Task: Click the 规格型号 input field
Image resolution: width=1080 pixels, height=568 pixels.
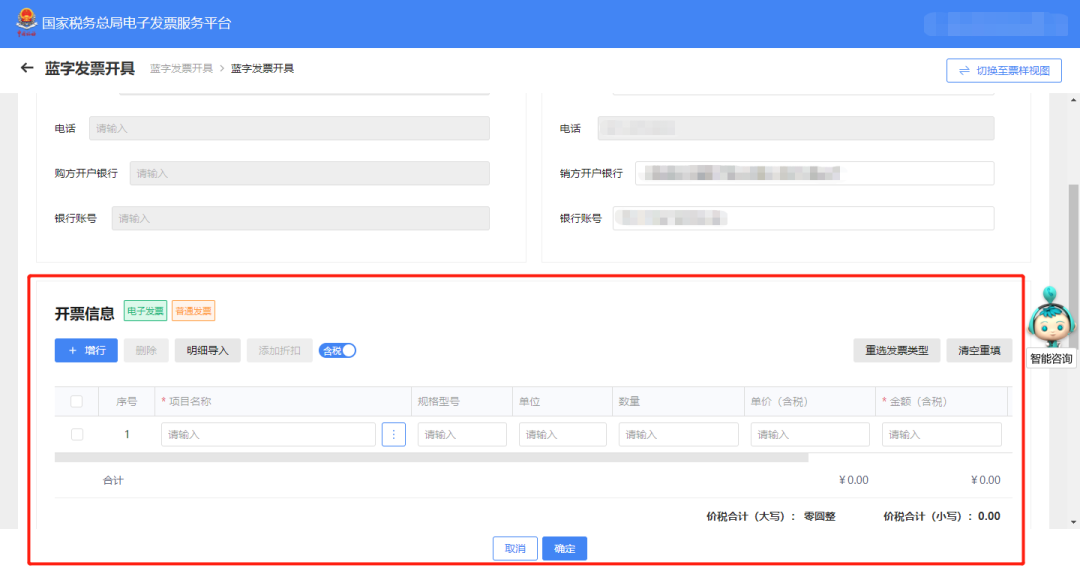Action: tap(461, 434)
